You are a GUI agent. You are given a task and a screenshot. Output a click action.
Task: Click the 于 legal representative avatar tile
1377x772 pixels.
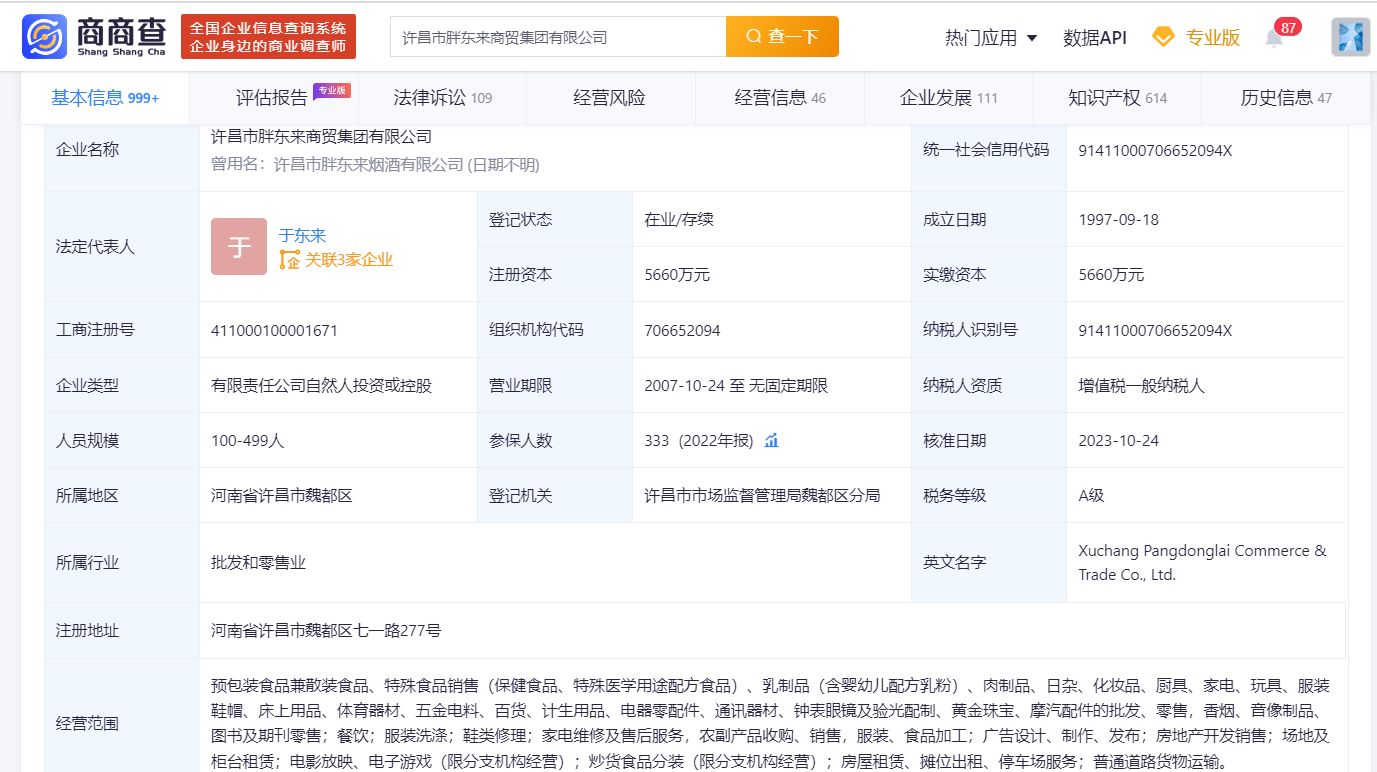(x=239, y=246)
